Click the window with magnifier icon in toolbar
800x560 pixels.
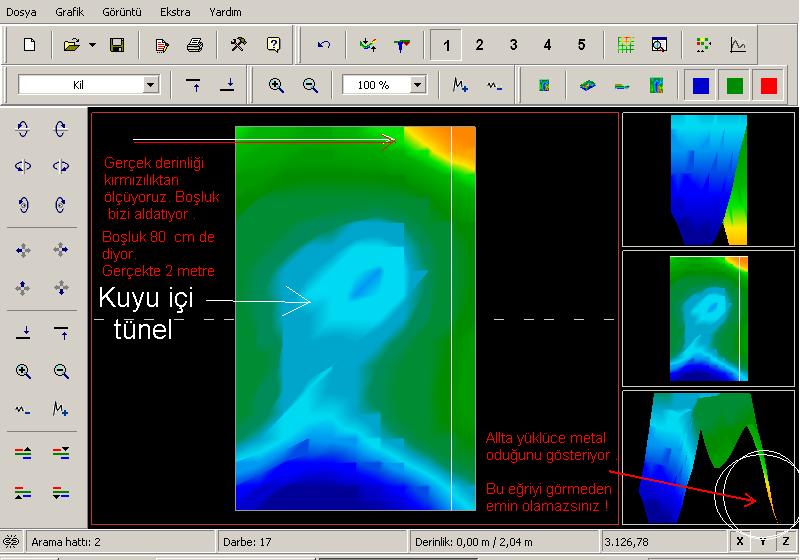(659, 45)
